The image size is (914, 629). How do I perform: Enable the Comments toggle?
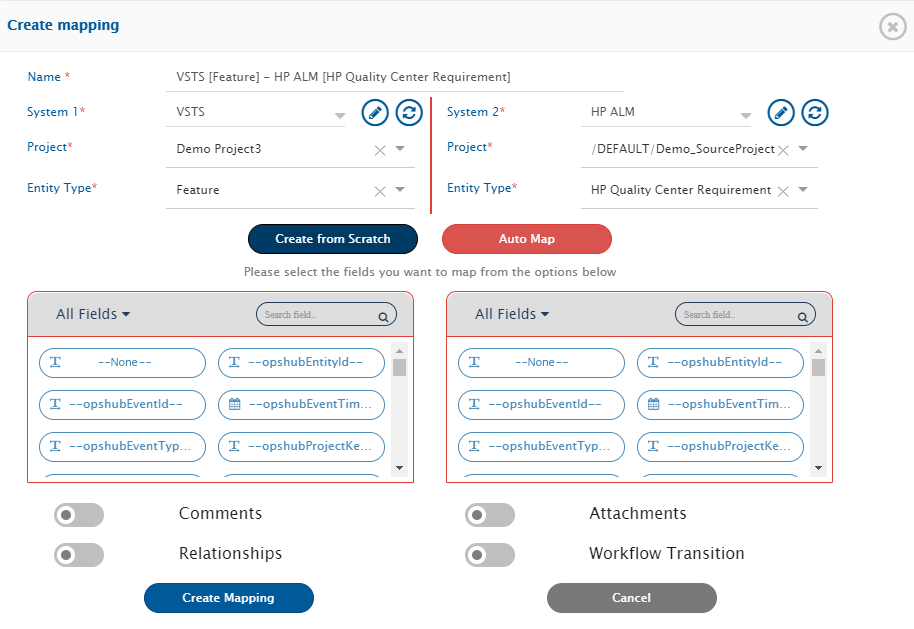coord(79,515)
